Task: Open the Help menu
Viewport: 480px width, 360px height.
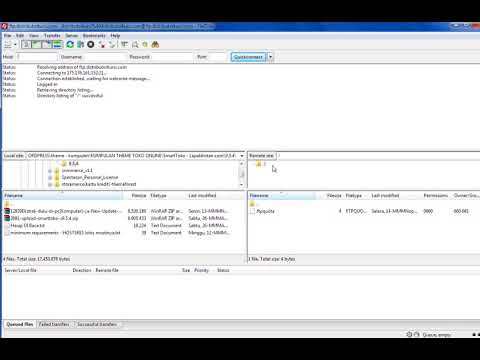Action: pyautogui.click(x=115, y=36)
